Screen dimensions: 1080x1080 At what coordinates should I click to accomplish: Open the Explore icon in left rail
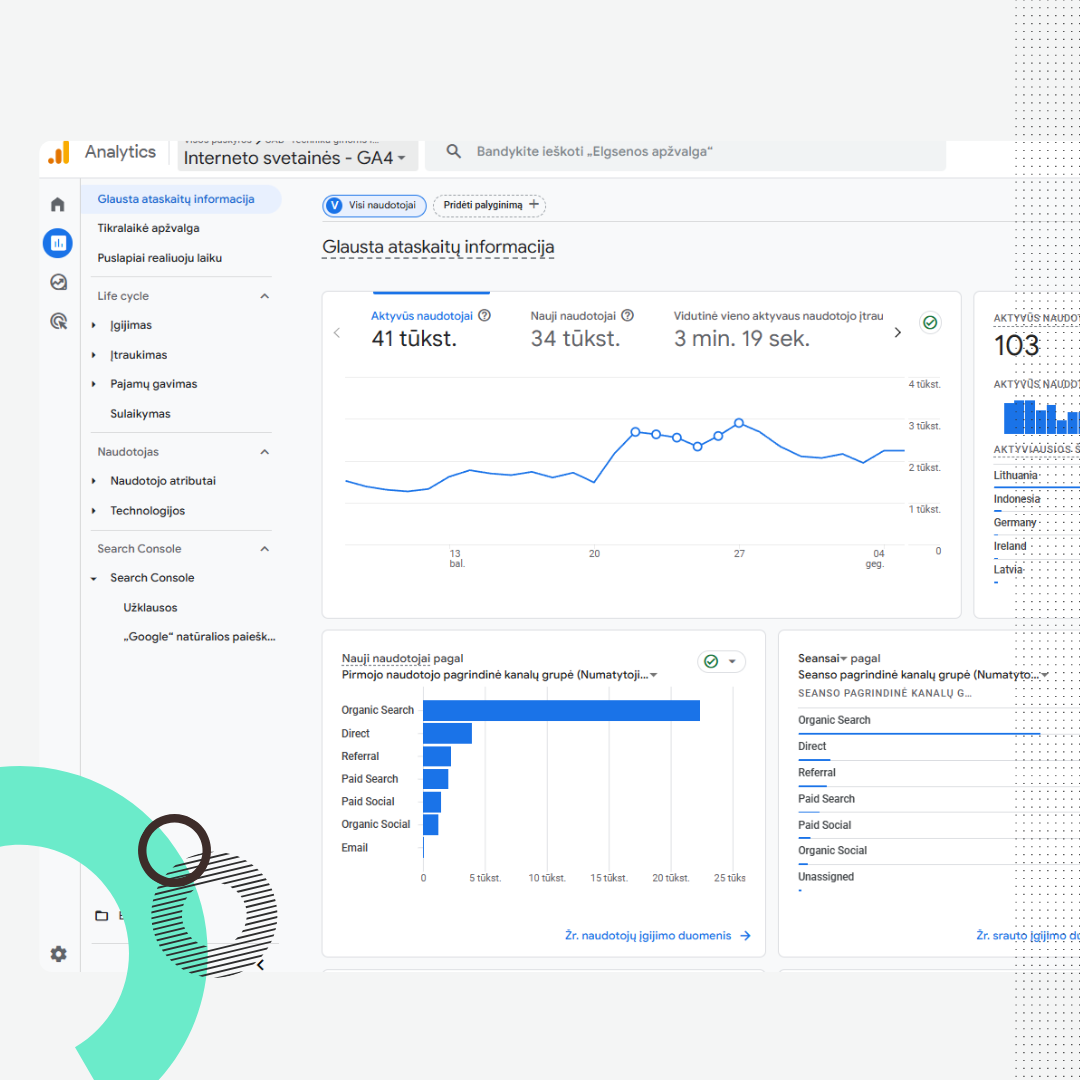(x=58, y=283)
